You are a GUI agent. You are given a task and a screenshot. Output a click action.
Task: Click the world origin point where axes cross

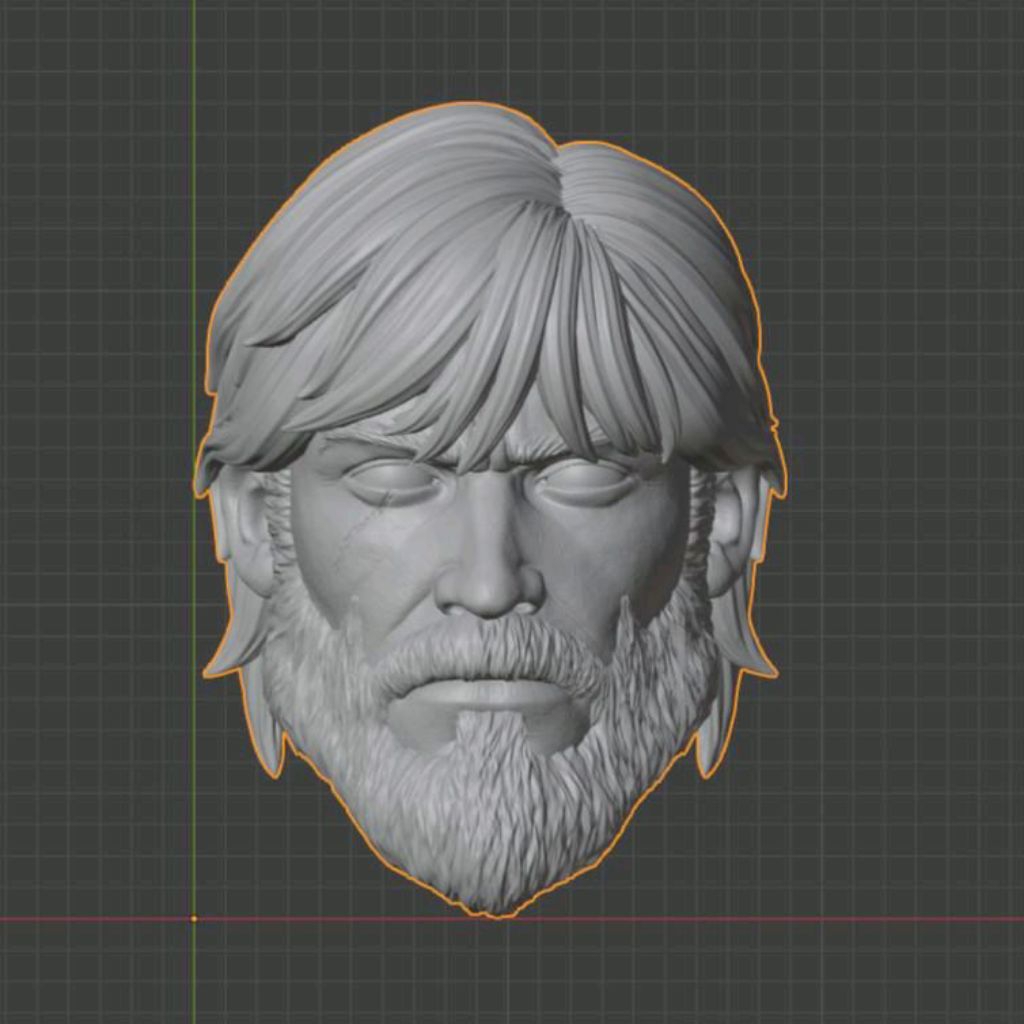coord(194,918)
